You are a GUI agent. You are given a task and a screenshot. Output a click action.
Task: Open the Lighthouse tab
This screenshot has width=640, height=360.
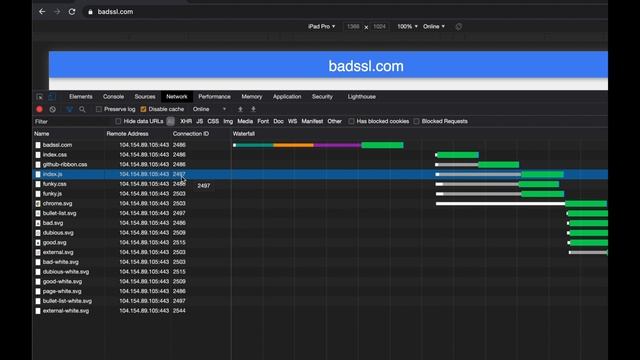(x=362, y=97)
